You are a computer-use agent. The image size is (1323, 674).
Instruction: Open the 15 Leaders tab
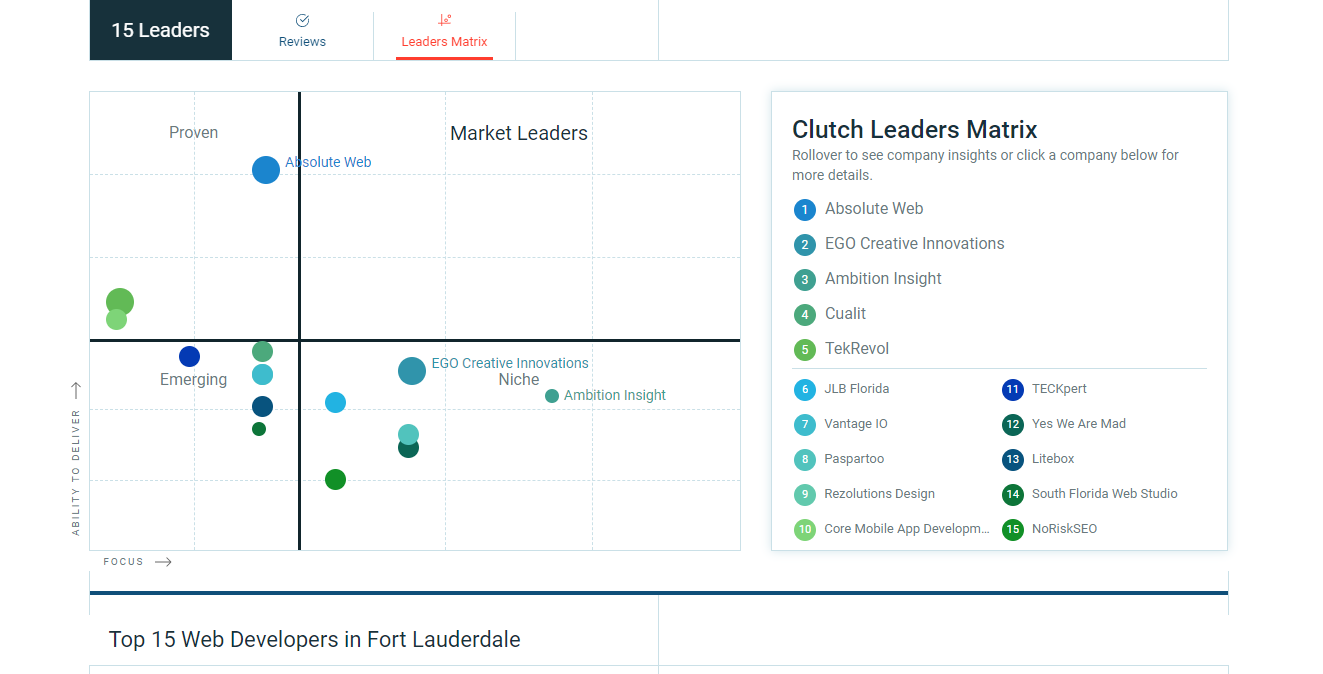coord(161,30)
